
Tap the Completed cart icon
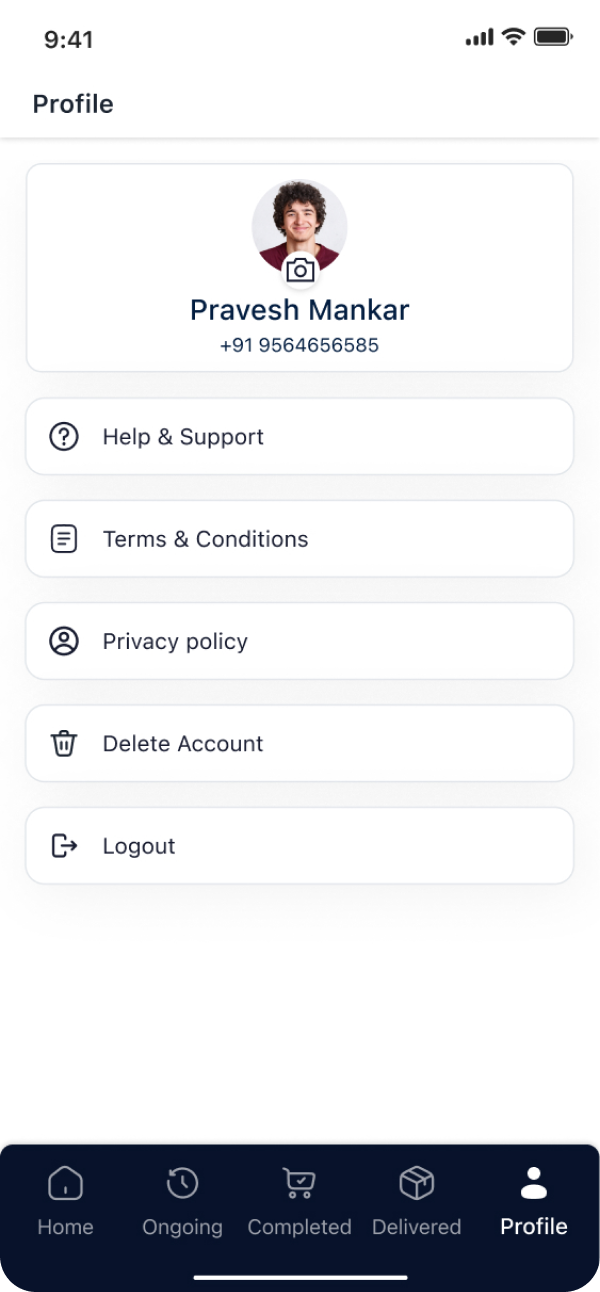(x=299, y=1184)
